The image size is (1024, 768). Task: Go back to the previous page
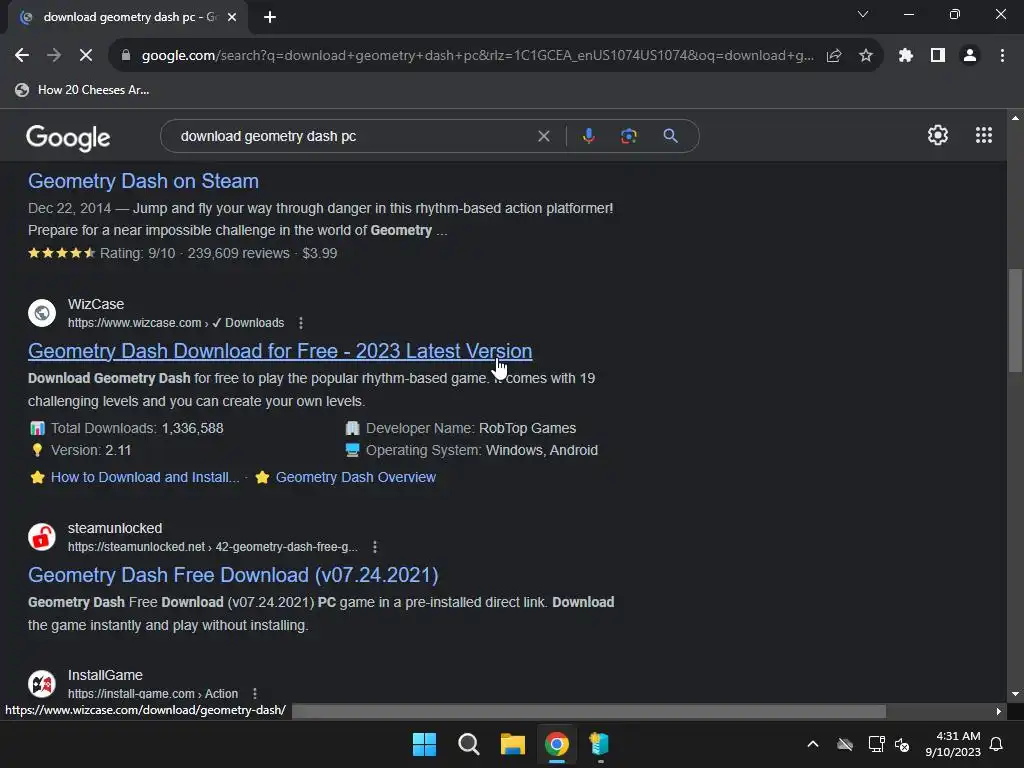coord(22,56)
